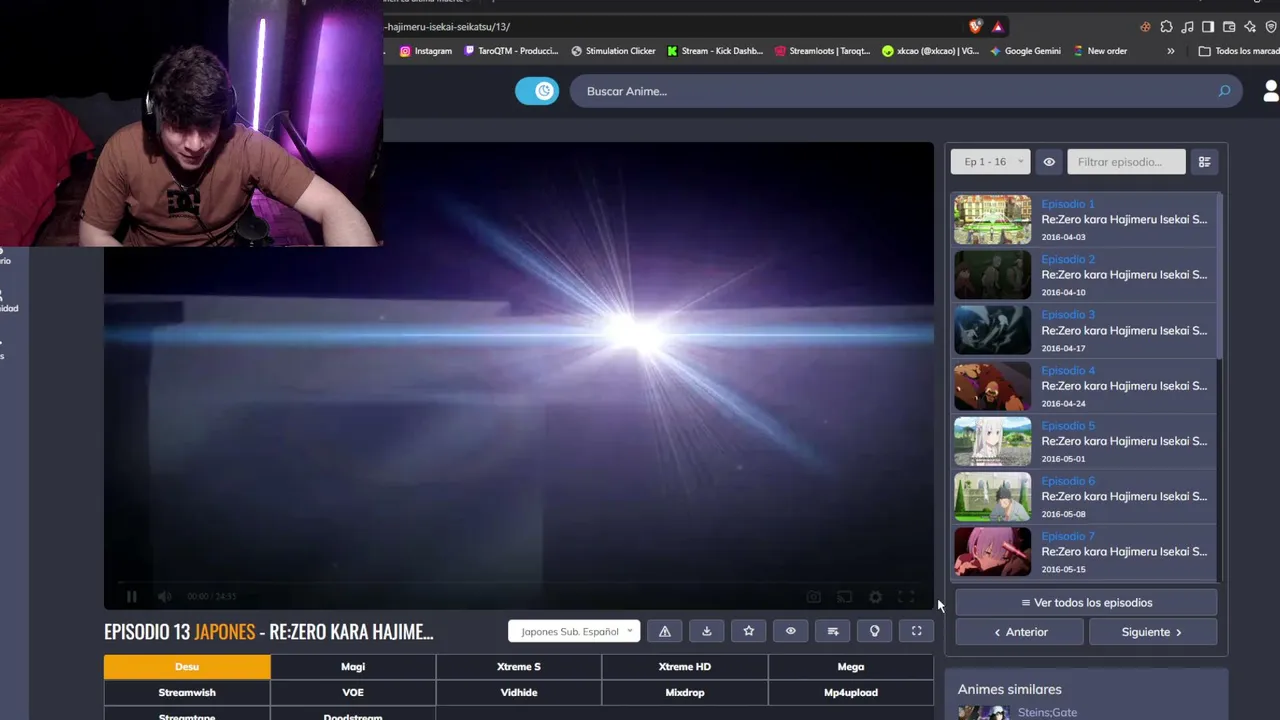Expand the hidden bookmarks chevron
This screenshot has height=720, width=1280.
point(1171,51)
